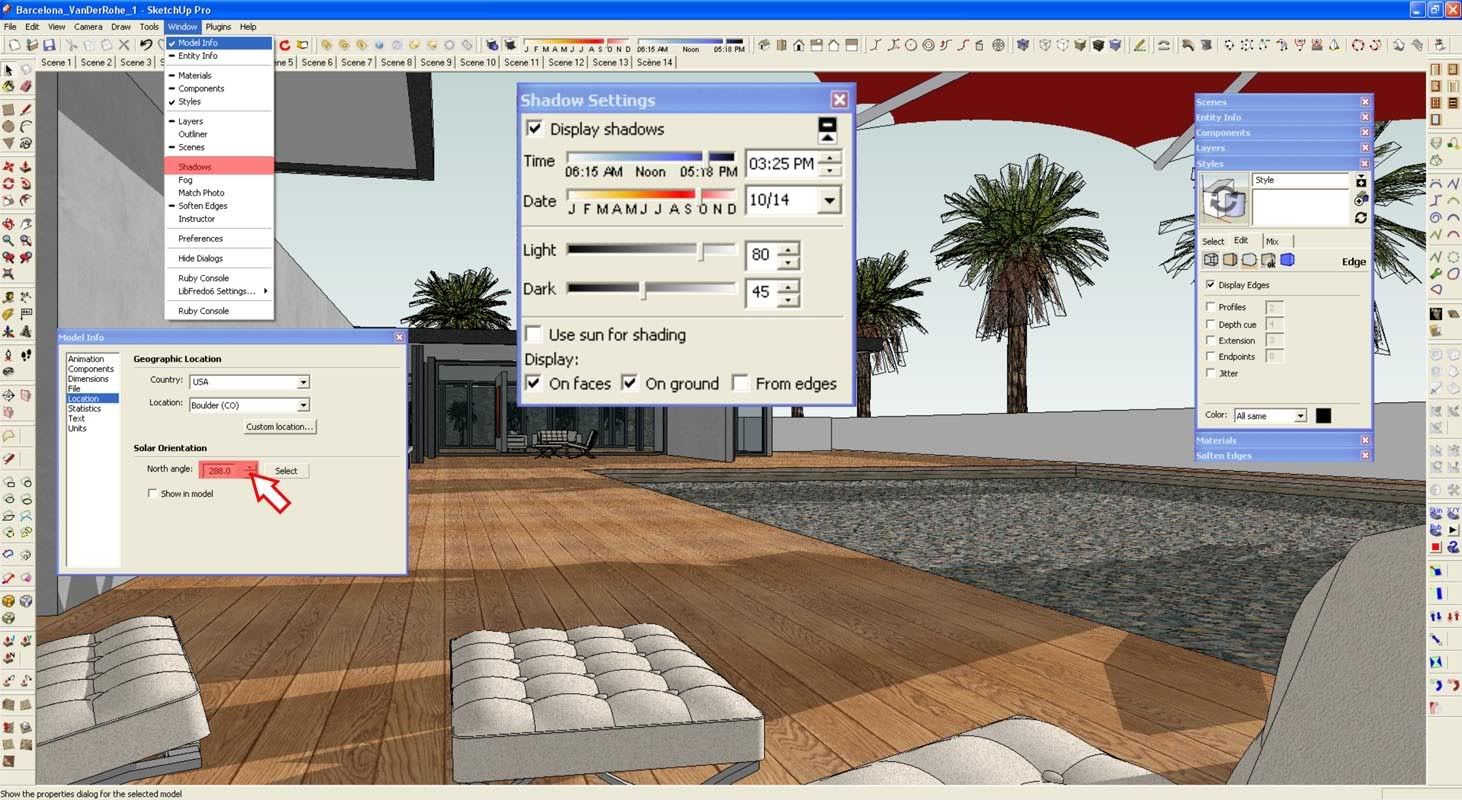Toggle On ground shadow display checkbox
Screen dimensions: 1462x800
[x=629, y=383]
